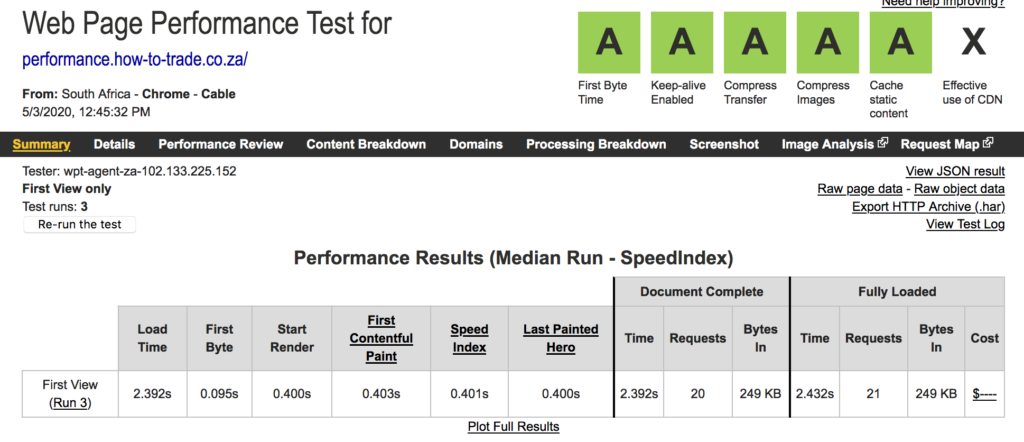Click the Compress Transfer grade A box
1024x442 pixels.
tap(755, 42)
